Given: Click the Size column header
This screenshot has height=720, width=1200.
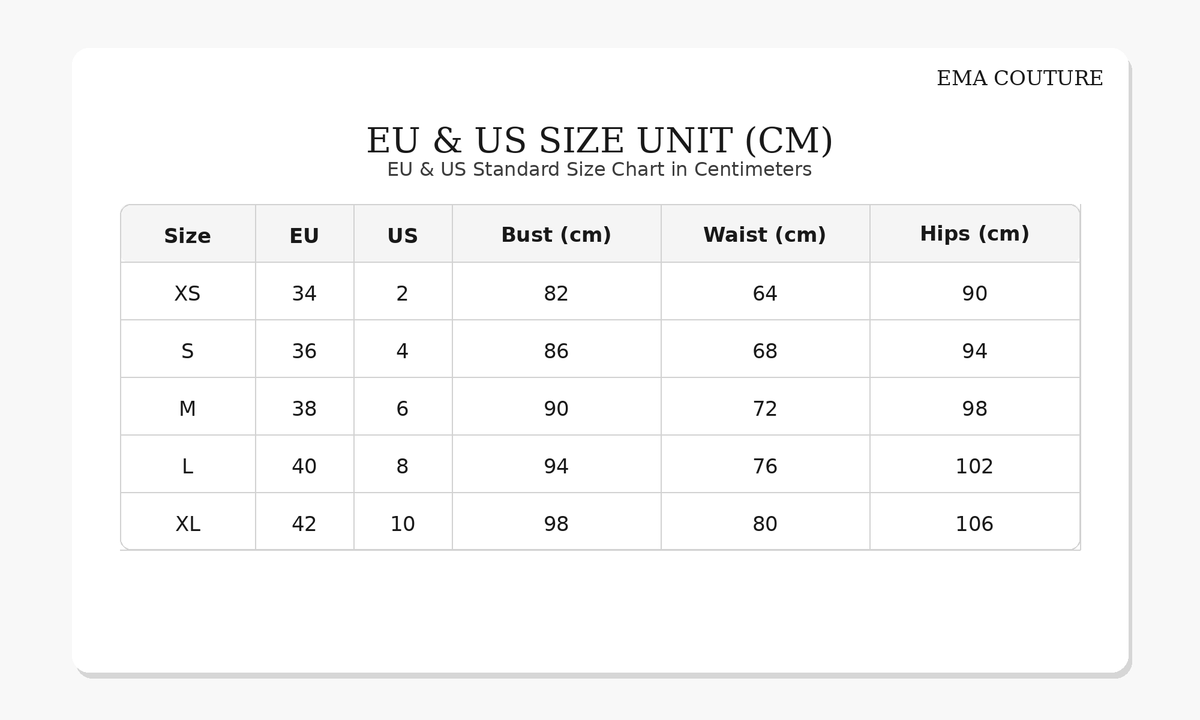Looking at the screenshot, I should coord(187,236).
